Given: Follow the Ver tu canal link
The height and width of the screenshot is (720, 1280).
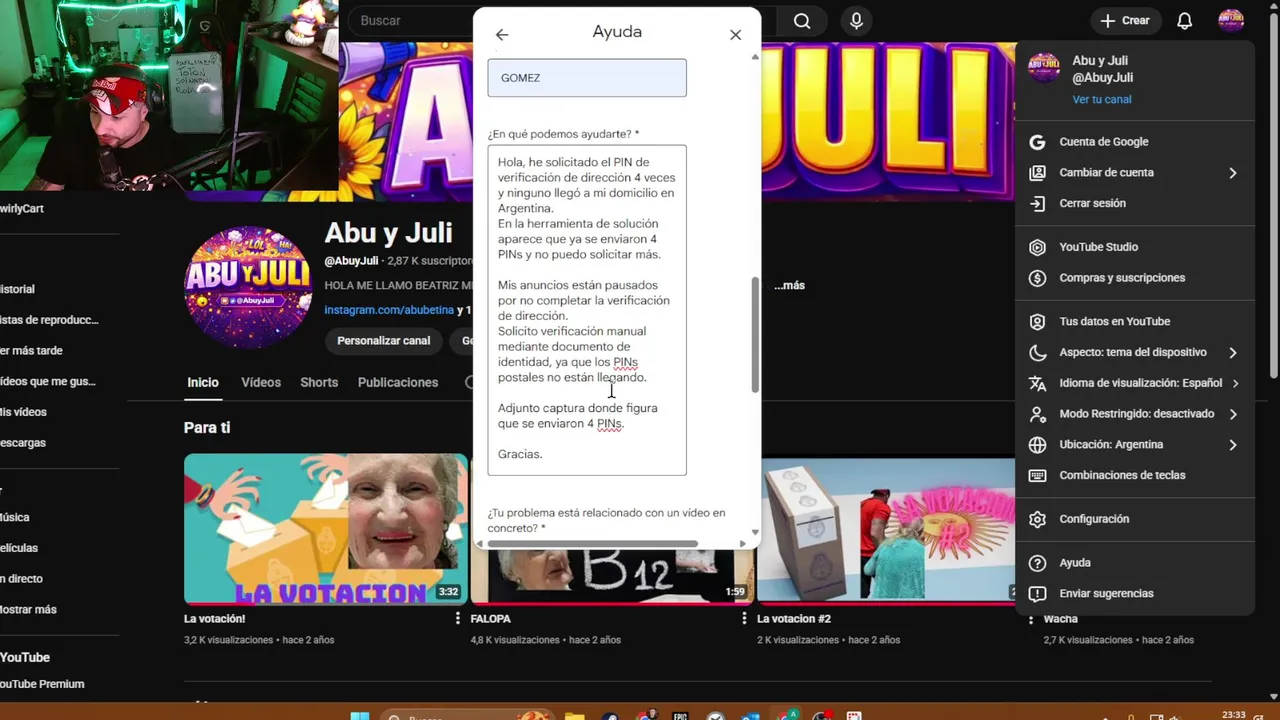Looking at the screenshot, I should (x=1102, y=100).
